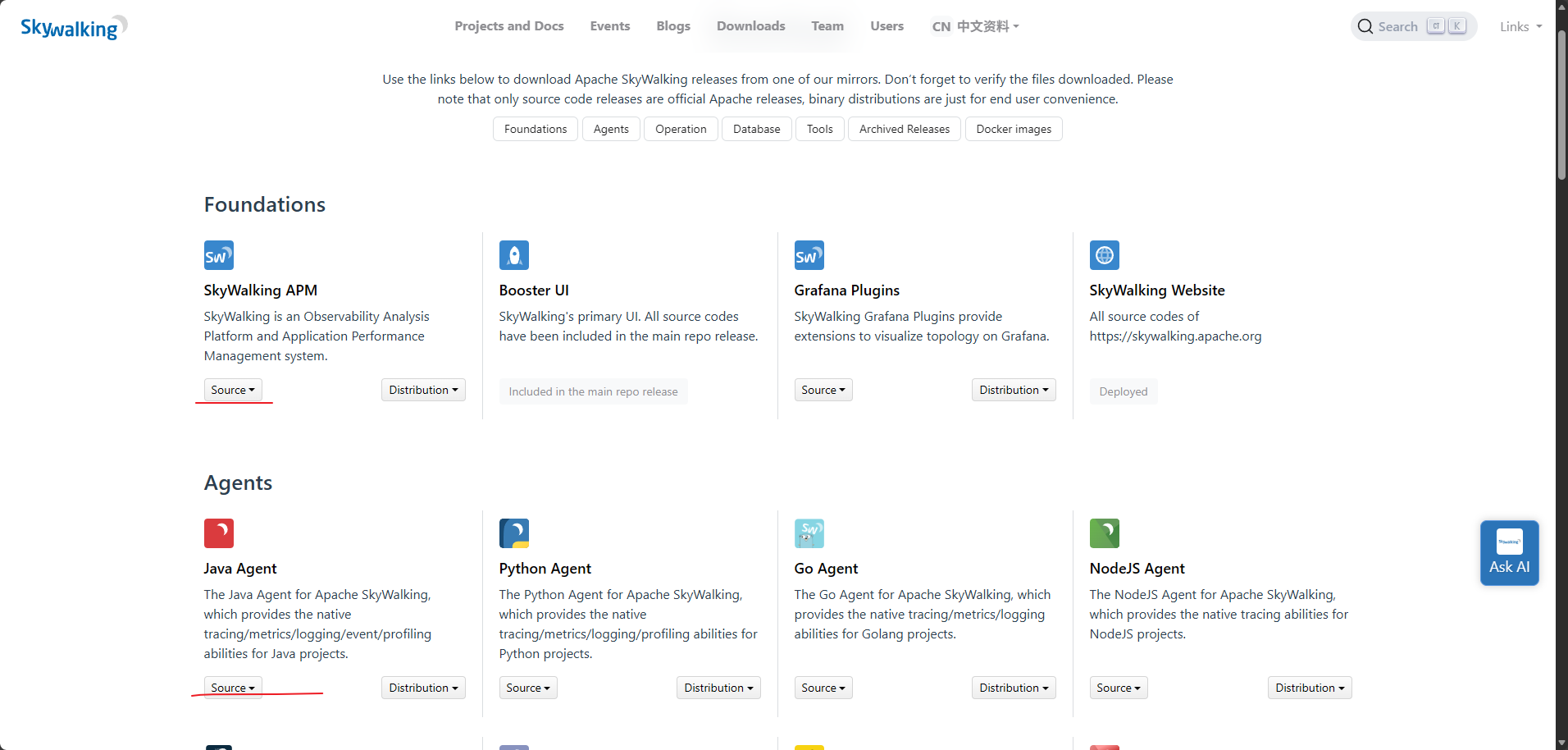1568x750 pixels.
Task: Jump to Foundations section button
Action: point(536,129)
